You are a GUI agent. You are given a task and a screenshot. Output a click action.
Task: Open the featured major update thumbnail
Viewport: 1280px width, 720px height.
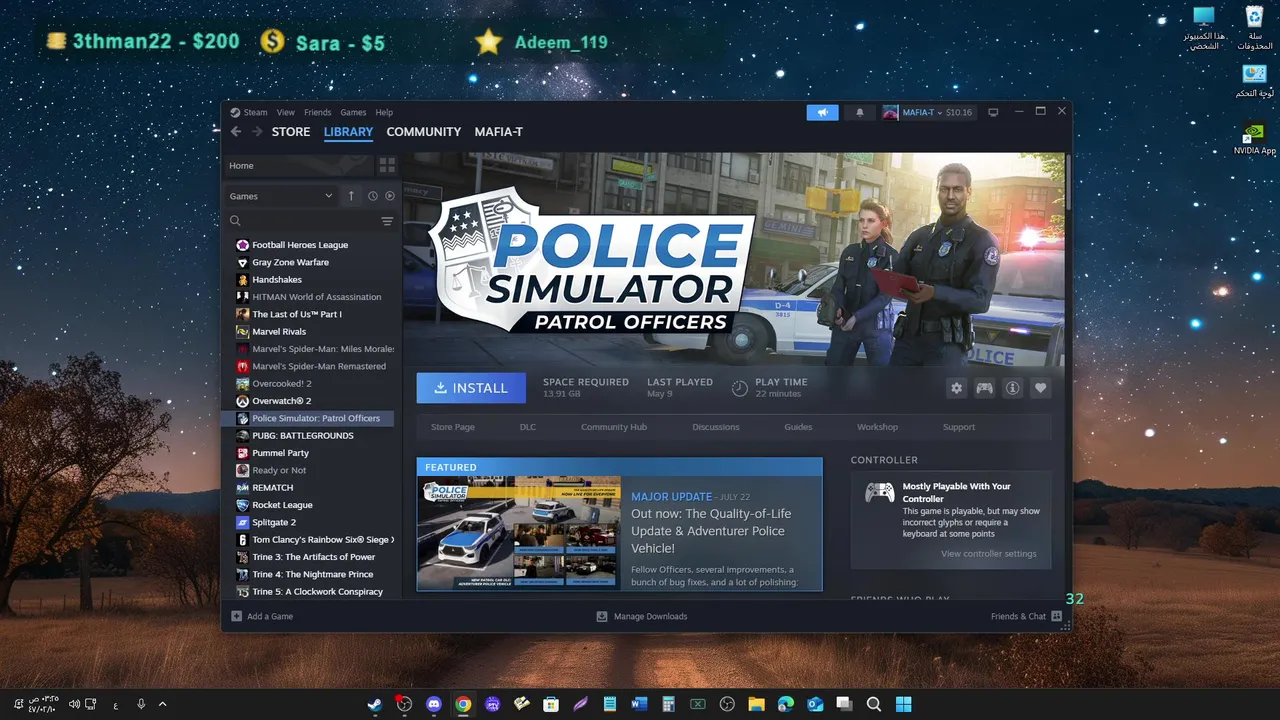tap(519, 533)
